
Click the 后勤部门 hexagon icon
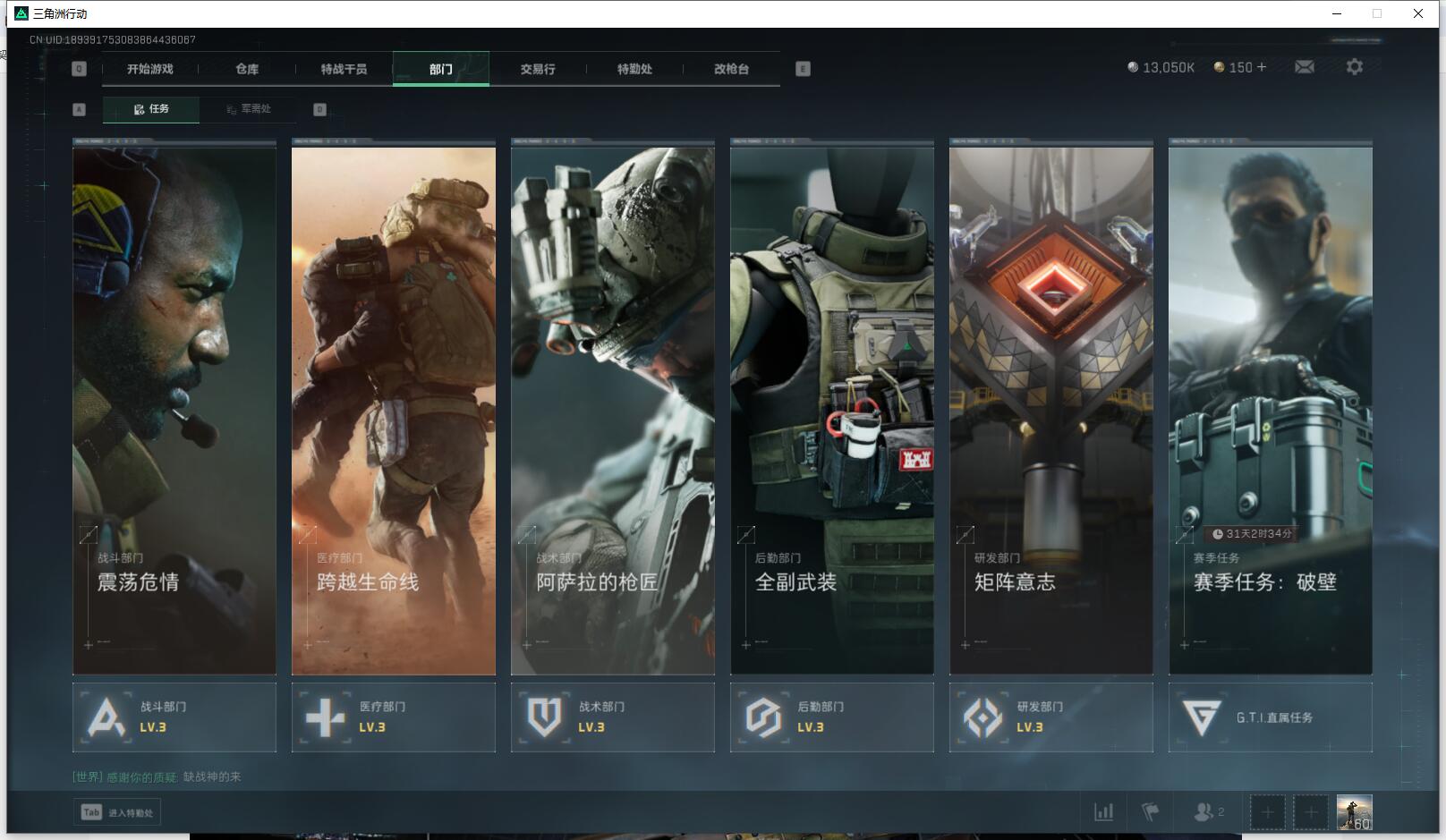[763, 717]
